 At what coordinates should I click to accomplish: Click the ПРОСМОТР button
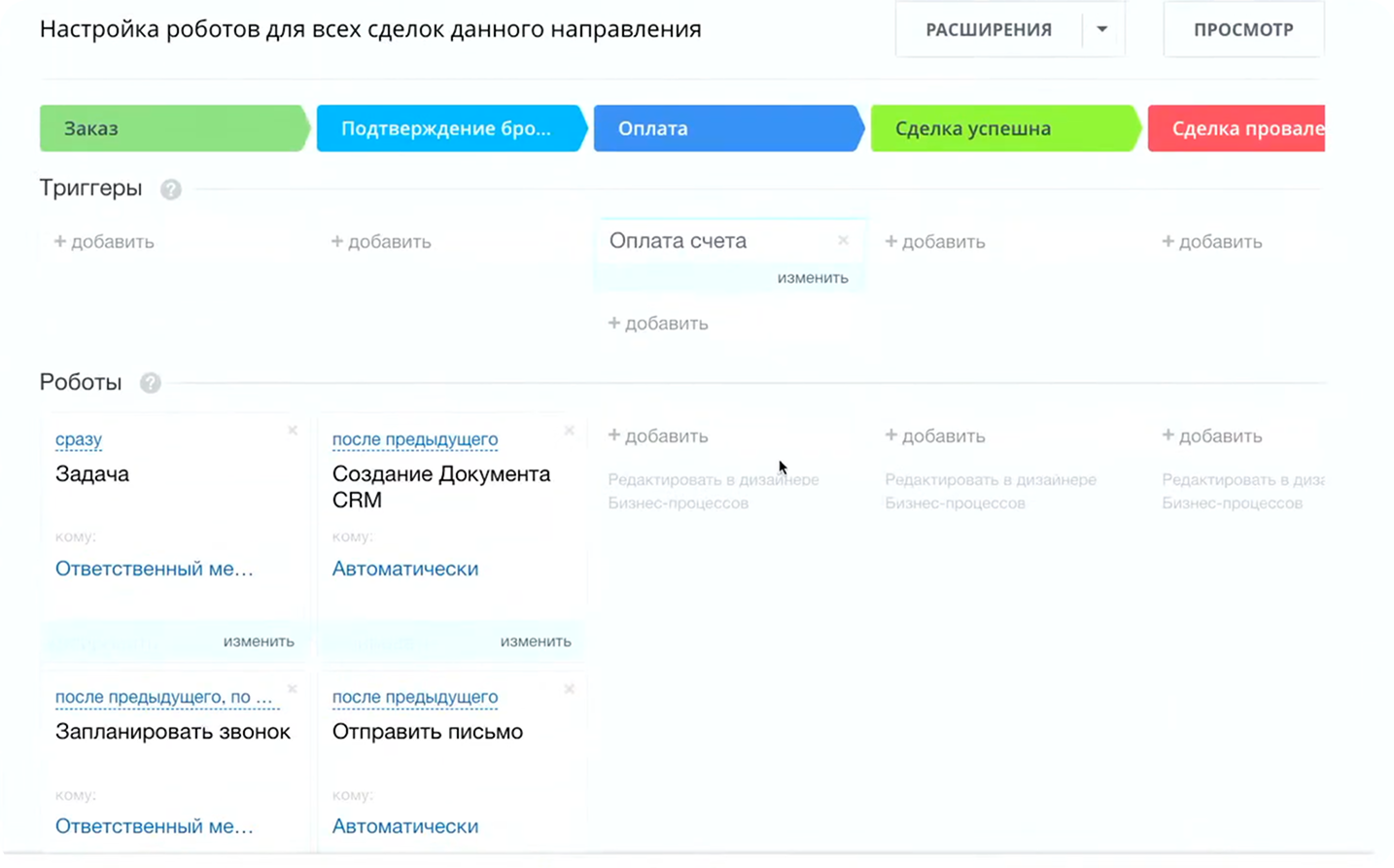[x=1243, y=29]
